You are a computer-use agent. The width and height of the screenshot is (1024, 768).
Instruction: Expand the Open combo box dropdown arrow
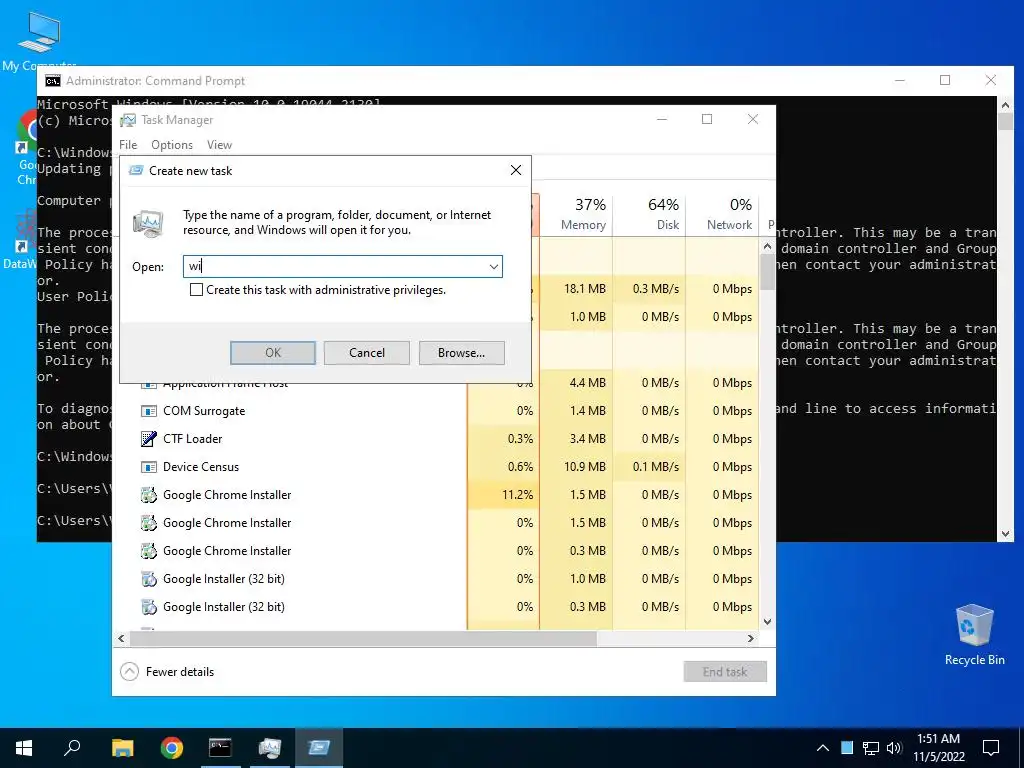(x=494, y=266)
